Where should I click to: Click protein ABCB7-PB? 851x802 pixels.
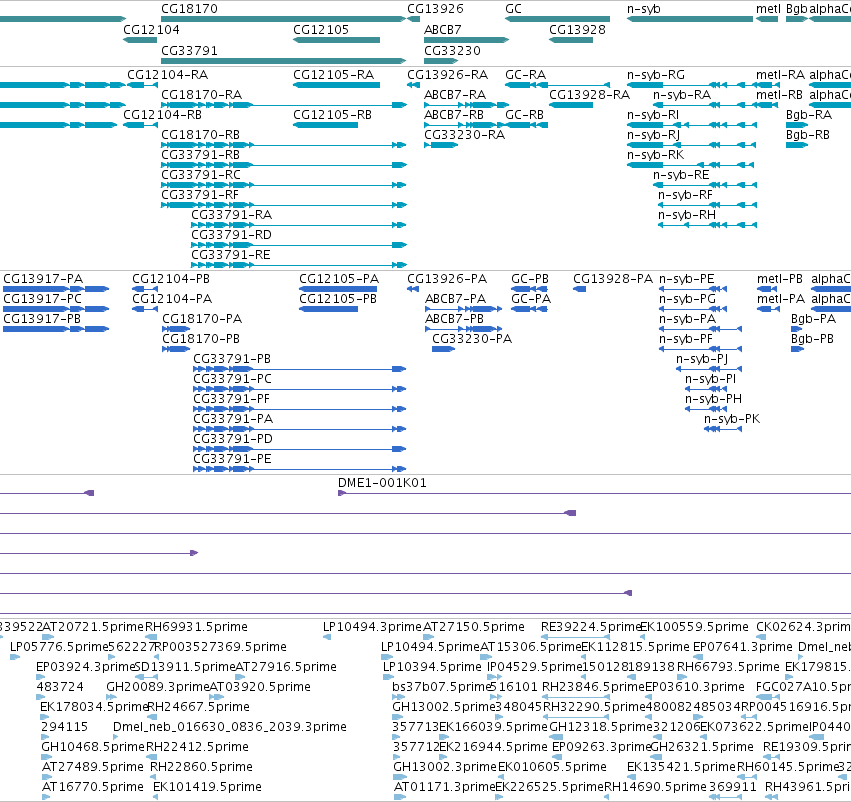pos(454,319)
